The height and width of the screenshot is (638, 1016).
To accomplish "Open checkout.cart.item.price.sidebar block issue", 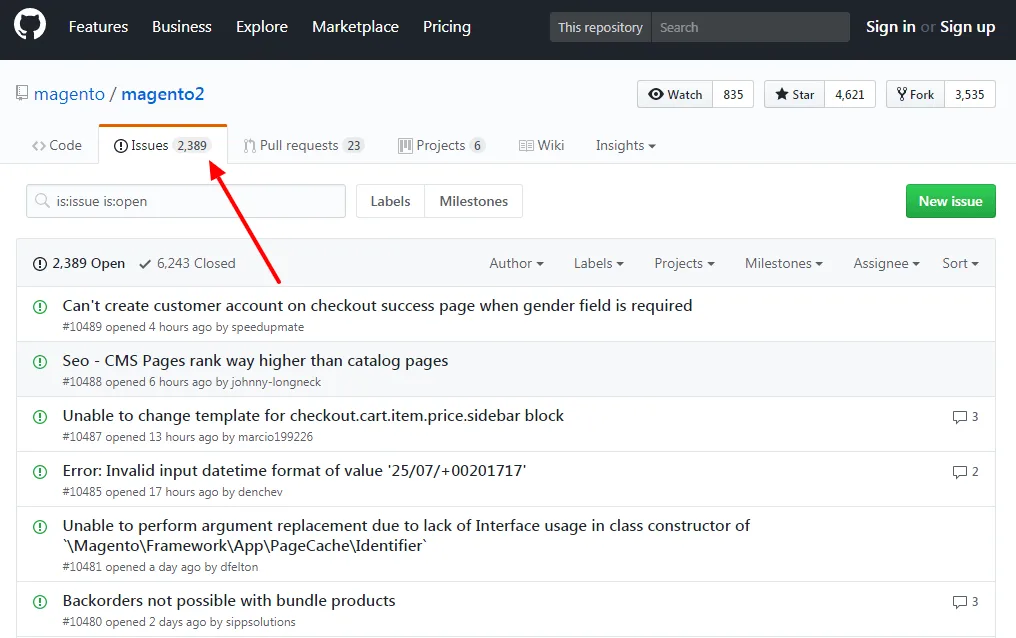I will tap(313, 415).
